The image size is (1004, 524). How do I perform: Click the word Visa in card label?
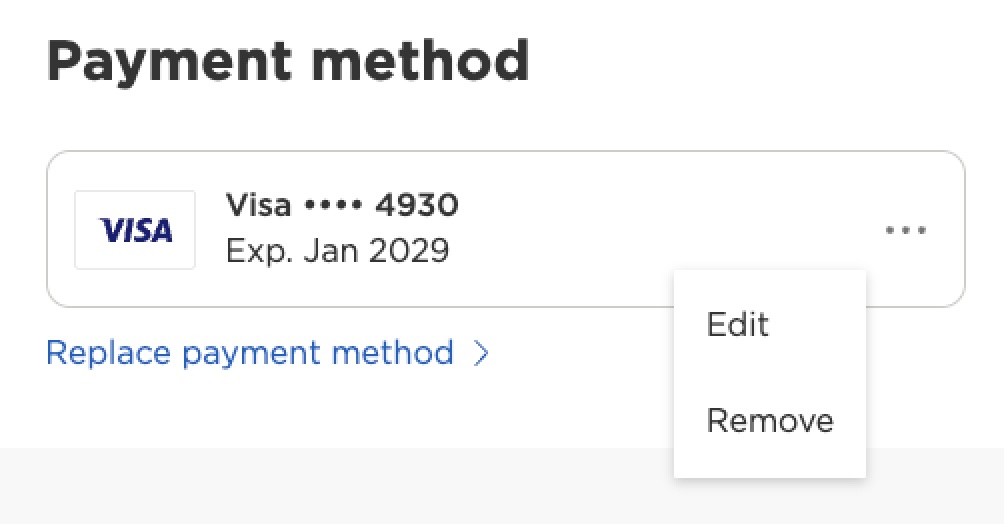(258, 206)
